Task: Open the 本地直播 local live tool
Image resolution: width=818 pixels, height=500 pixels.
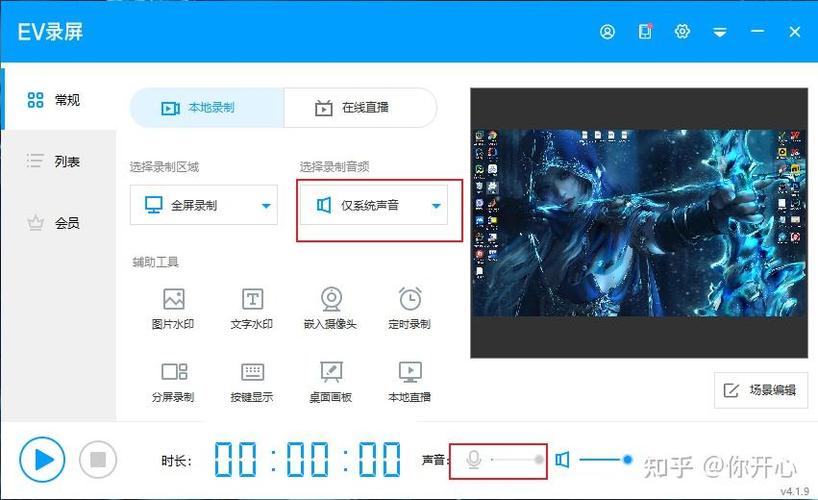Action: (x=410, y=382)
